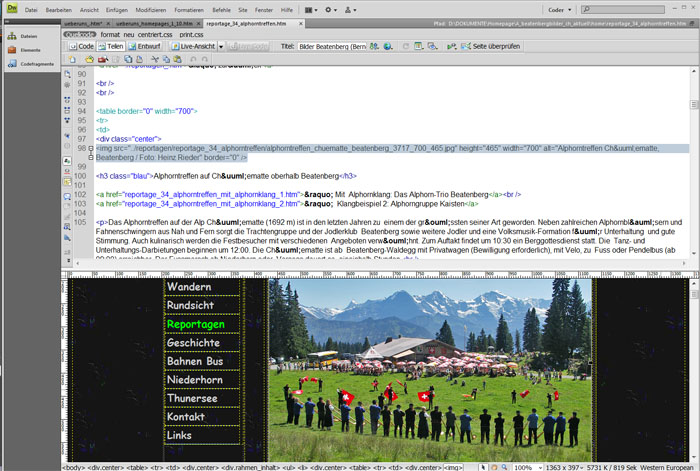This screenshot has width=700, height=471.
Task: Open the Modifizieren menu
Action: [x=151, y=10]
